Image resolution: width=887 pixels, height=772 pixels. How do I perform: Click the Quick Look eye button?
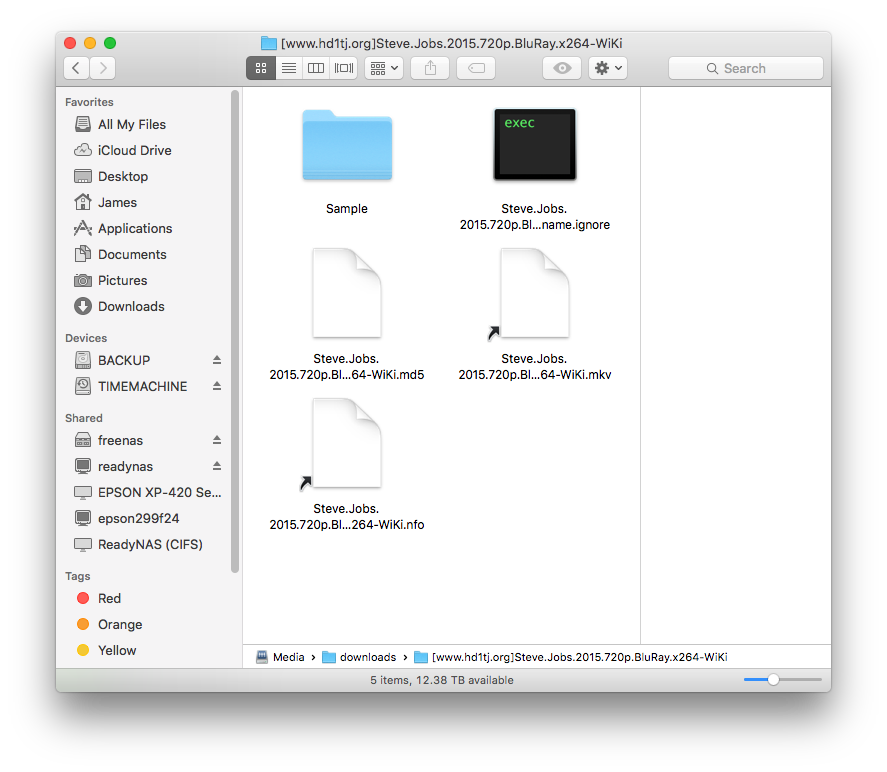tap(562, 68)
